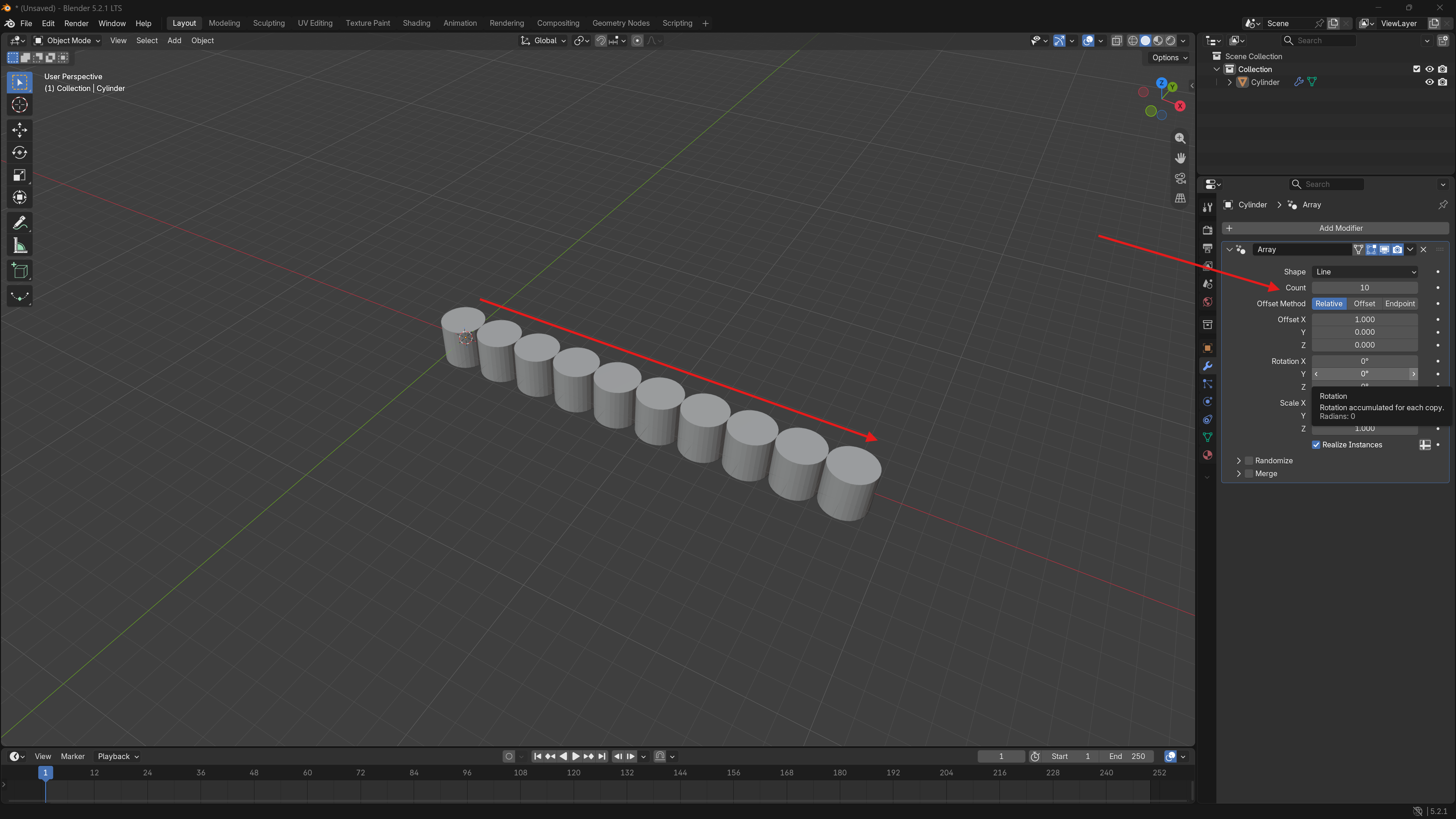Collapse the Array modifier panel
The image size is (1456, 819).
click(1229, 249)
